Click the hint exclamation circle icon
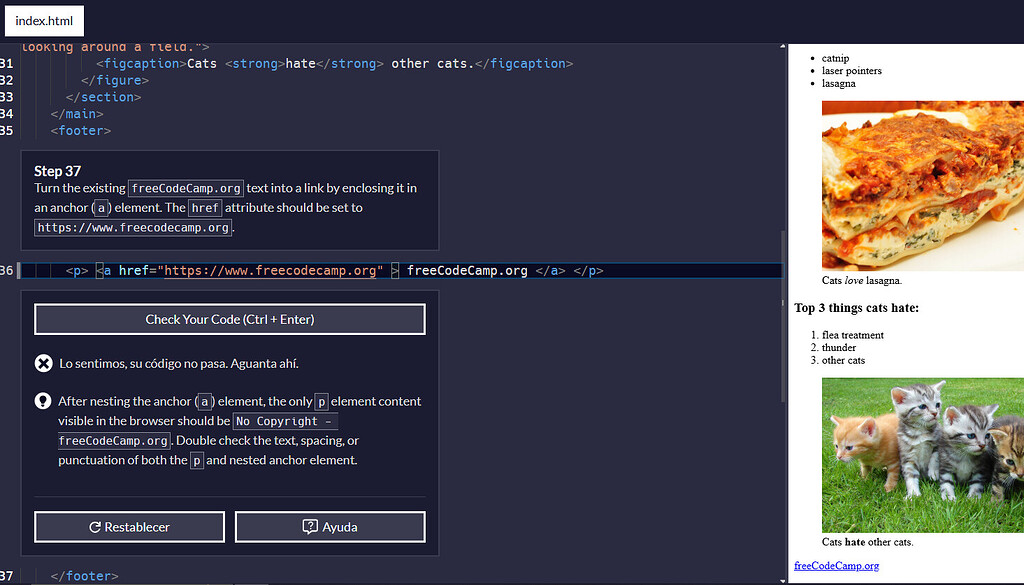This screenshot has width=1024, height=585. [43, 401]
